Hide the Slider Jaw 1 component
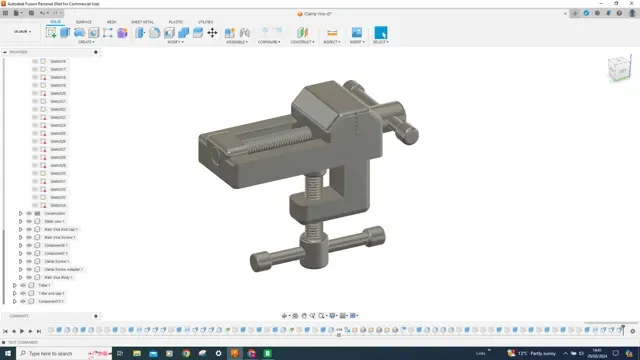640x360 pixels. pos(29,221)
